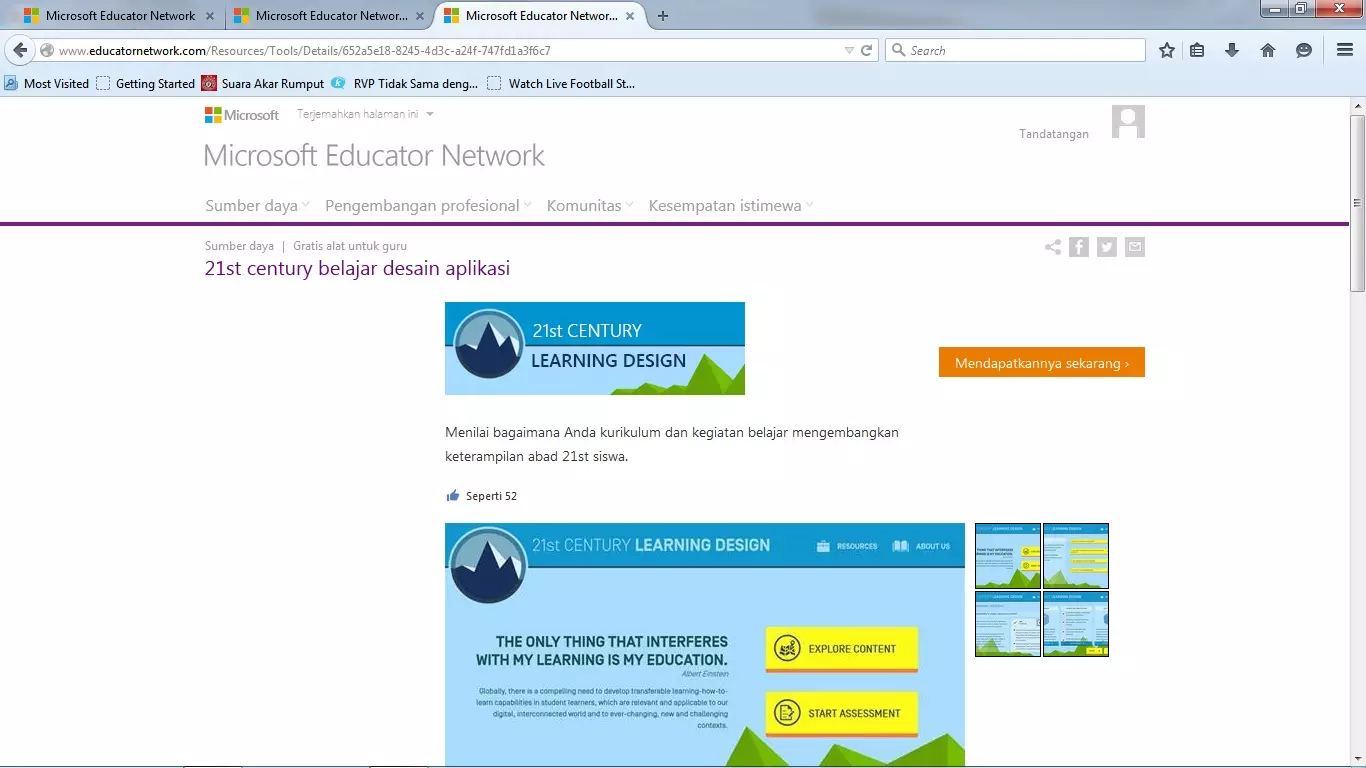Click the Tandatangan sign-in link
This screenshot has height=768, width=1366.
[x=1053, y=134]
